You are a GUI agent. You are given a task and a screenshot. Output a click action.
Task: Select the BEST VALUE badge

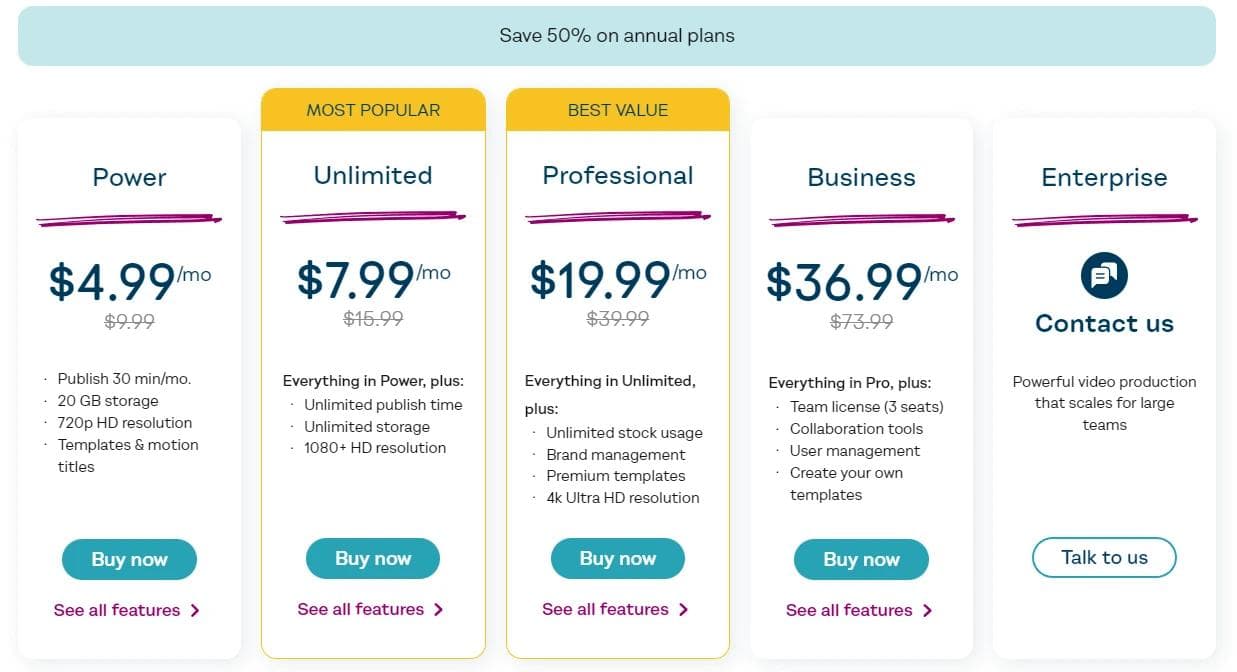(617, 110)
